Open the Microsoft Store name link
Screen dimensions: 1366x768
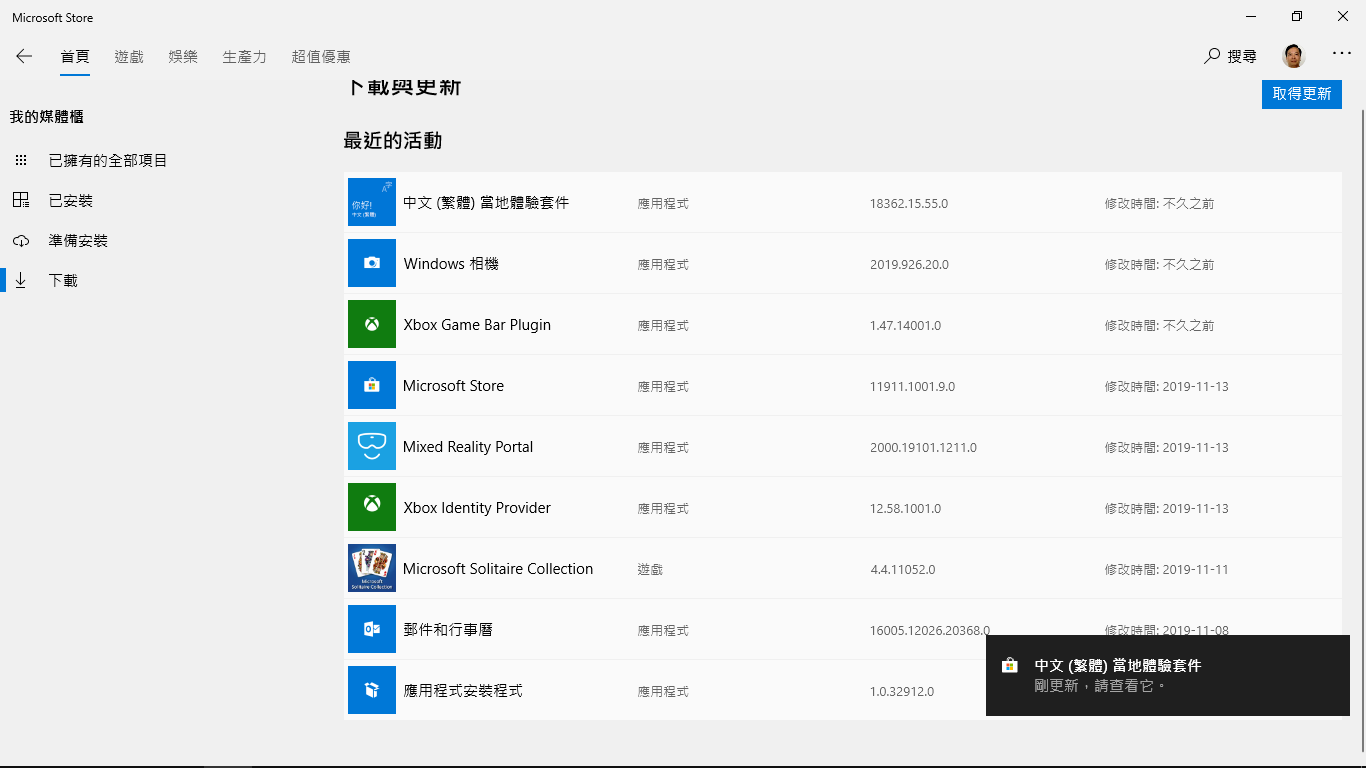[453, 385]
